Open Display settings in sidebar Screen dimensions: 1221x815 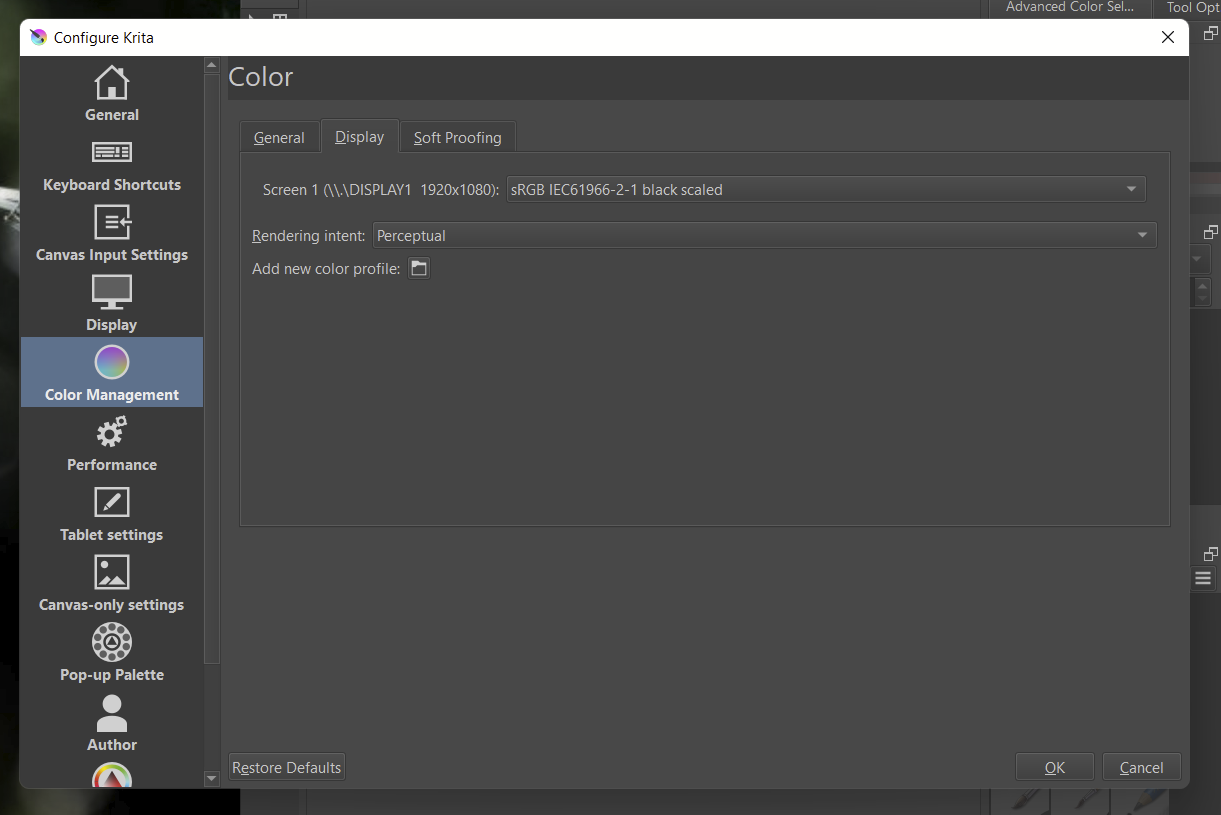coord(112,303)
